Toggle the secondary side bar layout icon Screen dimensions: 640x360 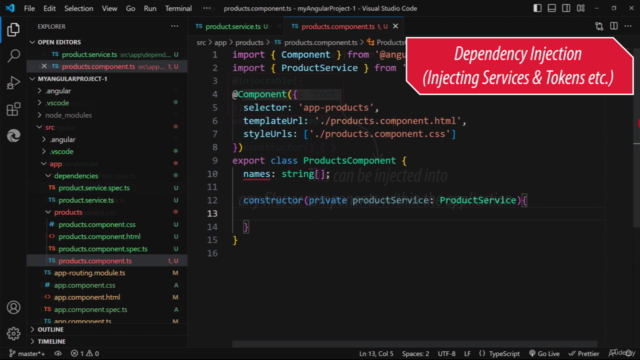pos(566,8)
